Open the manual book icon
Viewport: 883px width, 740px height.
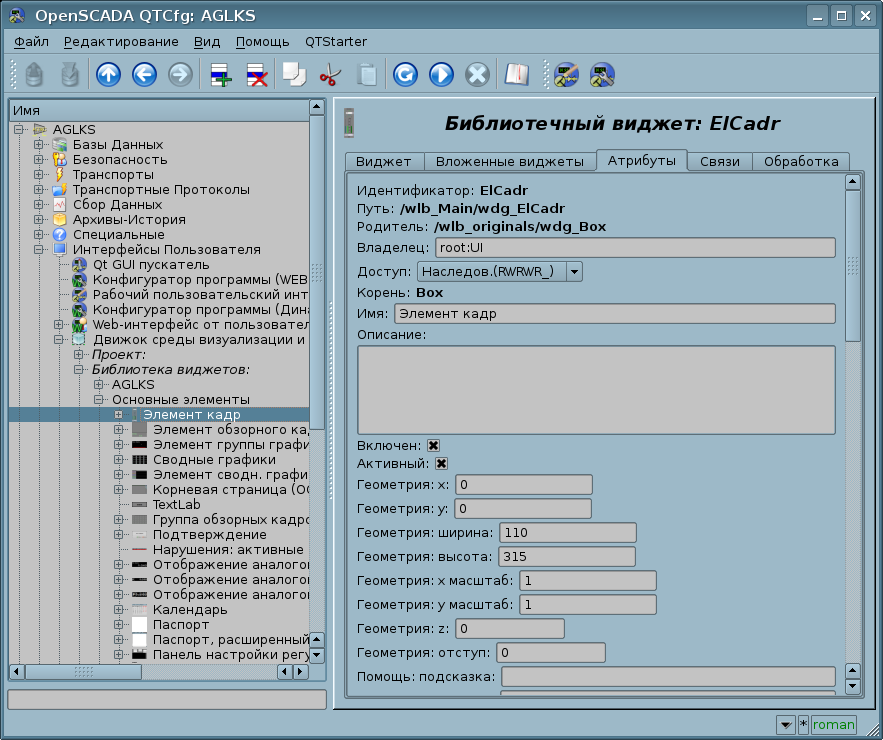coord(516,75)
